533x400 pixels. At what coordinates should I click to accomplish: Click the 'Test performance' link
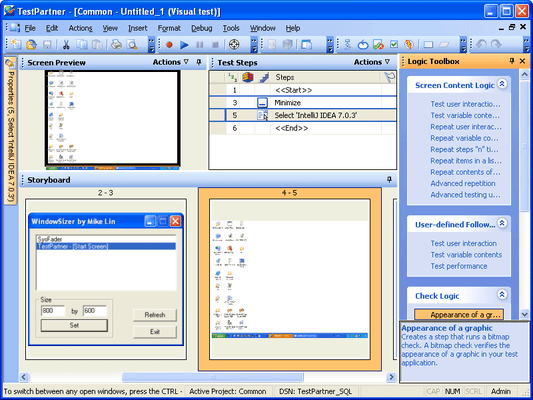point(459,266)
